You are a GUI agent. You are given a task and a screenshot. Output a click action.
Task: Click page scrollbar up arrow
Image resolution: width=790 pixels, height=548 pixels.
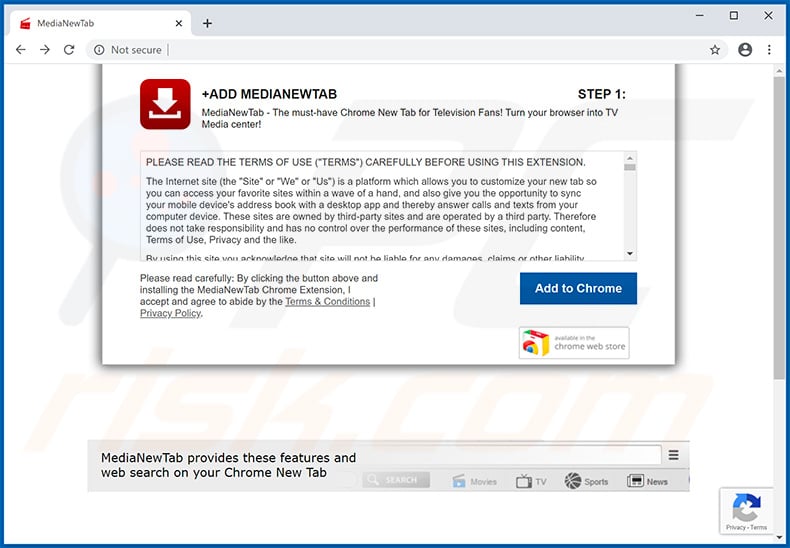point(779,72)
